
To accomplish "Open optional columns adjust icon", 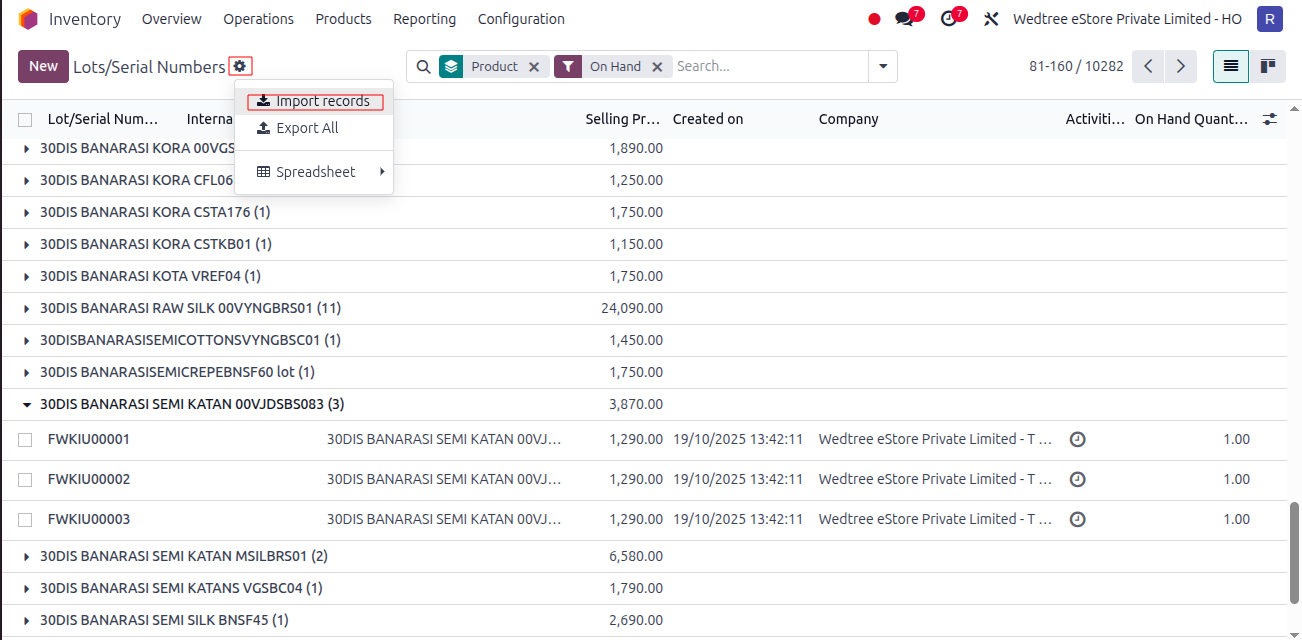I will pos(1270,119).
